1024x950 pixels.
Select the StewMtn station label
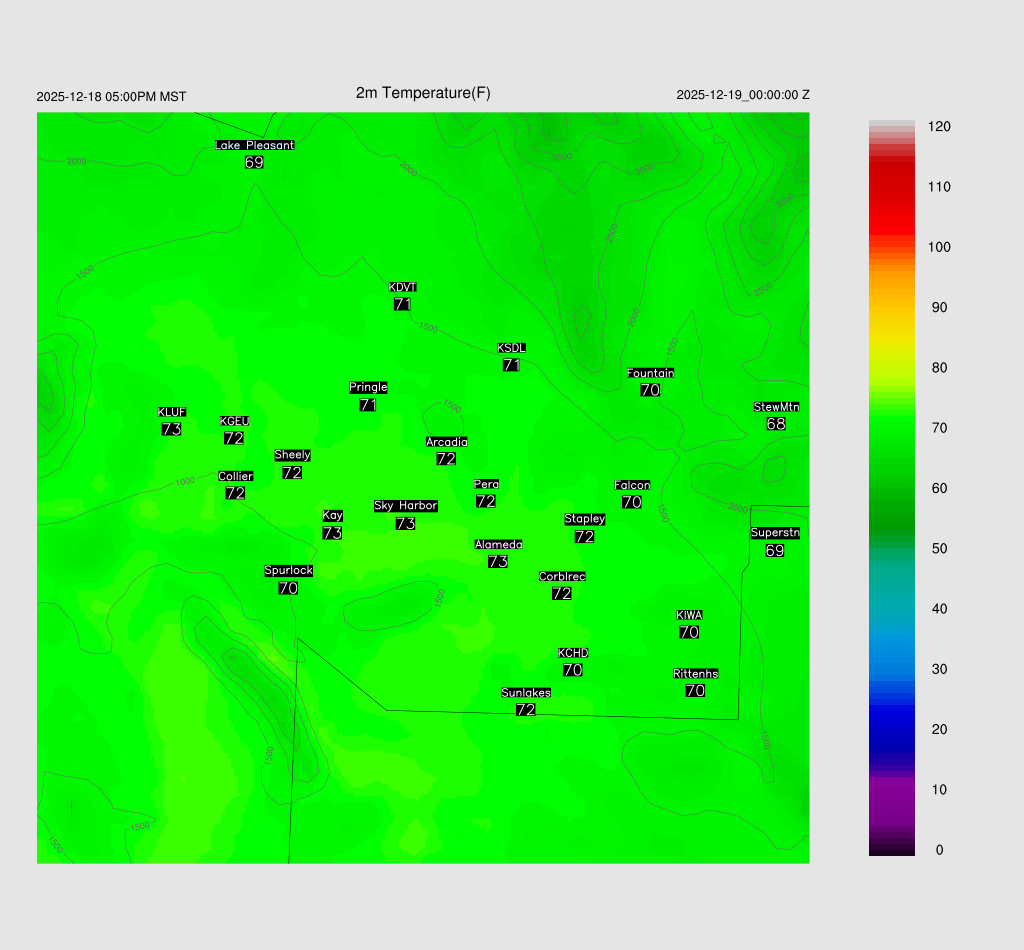pyautogui.click(x=776, y=407)
